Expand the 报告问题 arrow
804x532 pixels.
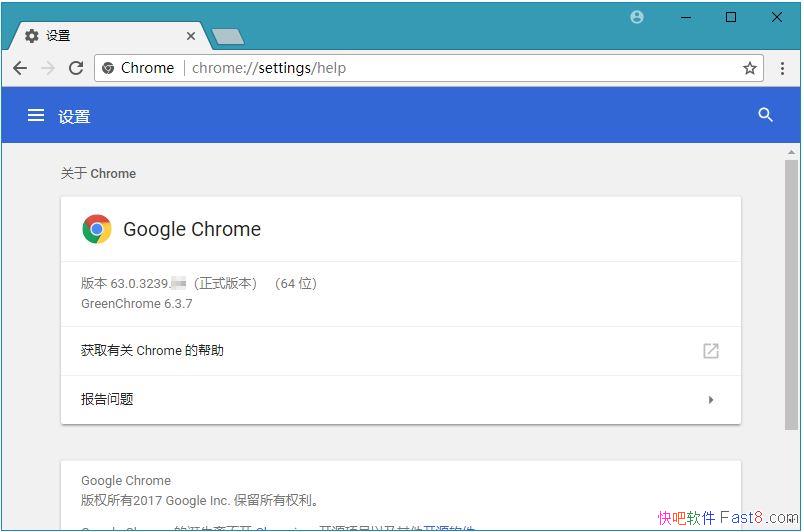click(x=711, y=400)
